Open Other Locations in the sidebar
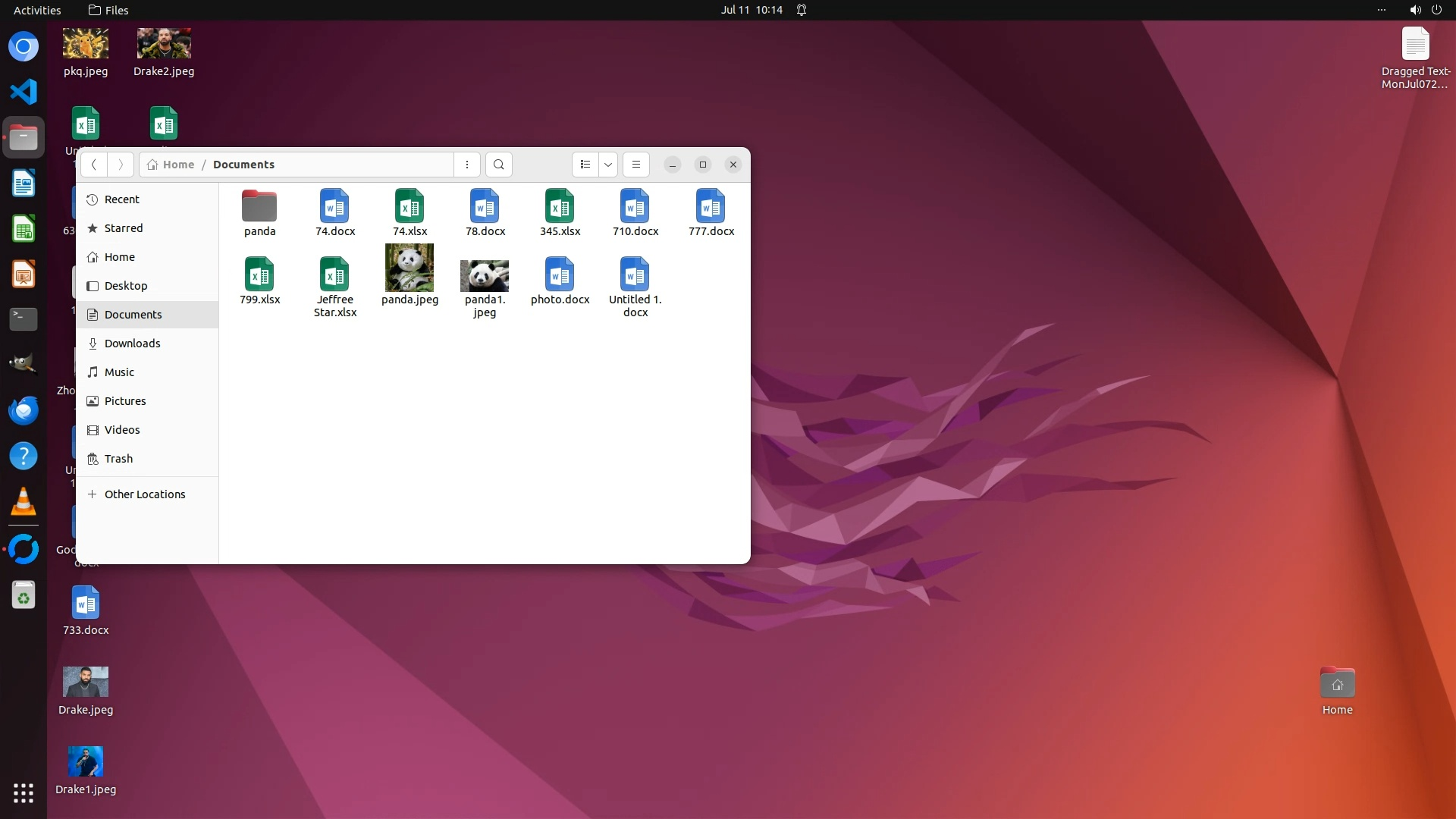 tap(144, 494)
